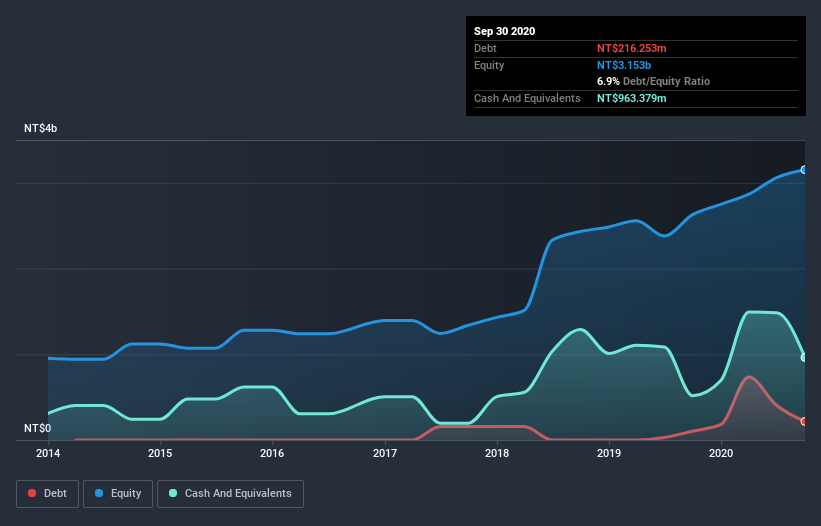Viewport: 821px width, 526px height.
Task: Click the NT$3.153b equity value
Action: pyautogui.click(x=624, y=65)
